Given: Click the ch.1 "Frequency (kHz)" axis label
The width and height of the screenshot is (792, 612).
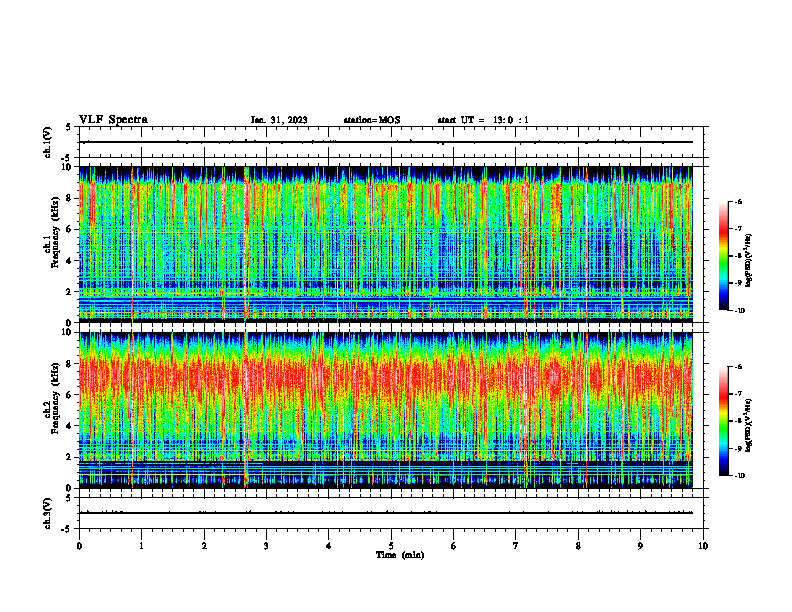Looking at the screenshot, I should tap(55, 232).
